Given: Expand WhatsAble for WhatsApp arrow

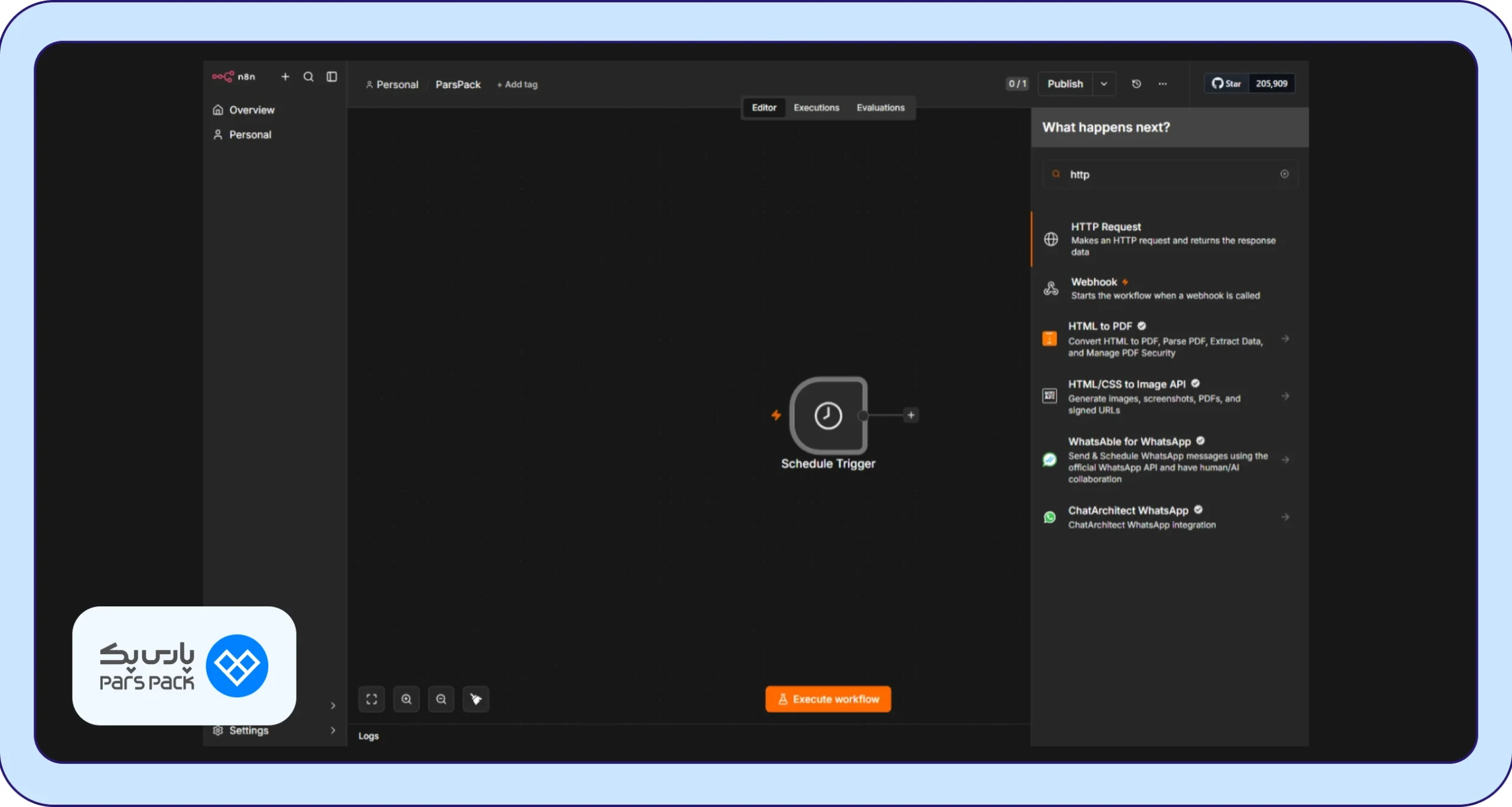Looking at the screenshot, I should click(x=1285, y=460).
